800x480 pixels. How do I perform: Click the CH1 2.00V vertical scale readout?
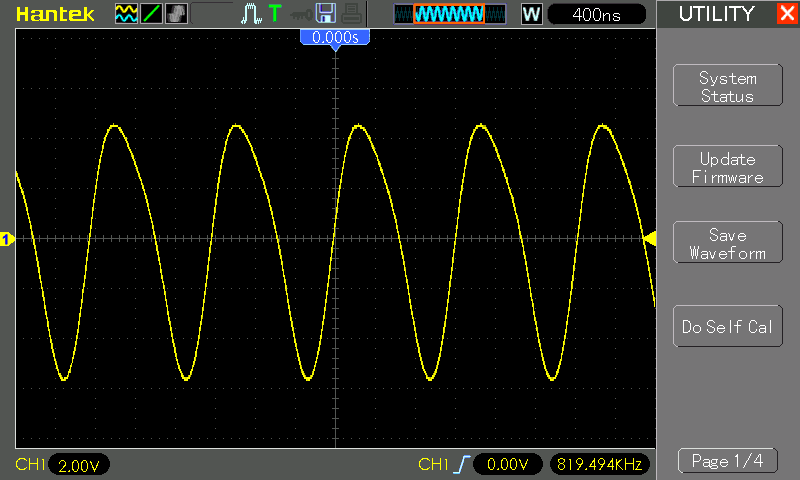click(79, 465)
